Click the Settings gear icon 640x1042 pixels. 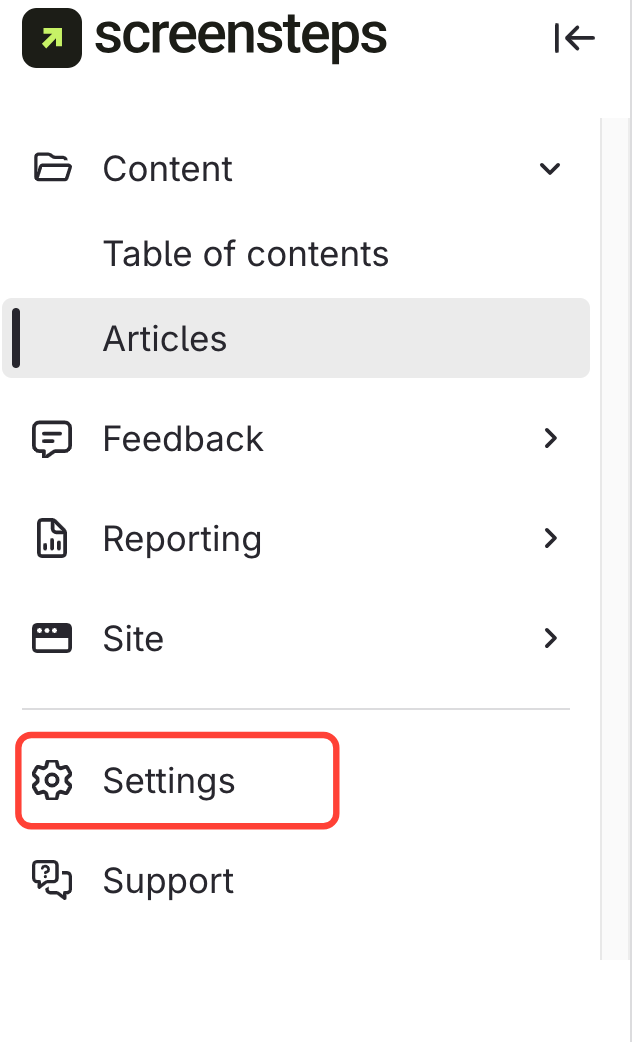pos(52,781)
